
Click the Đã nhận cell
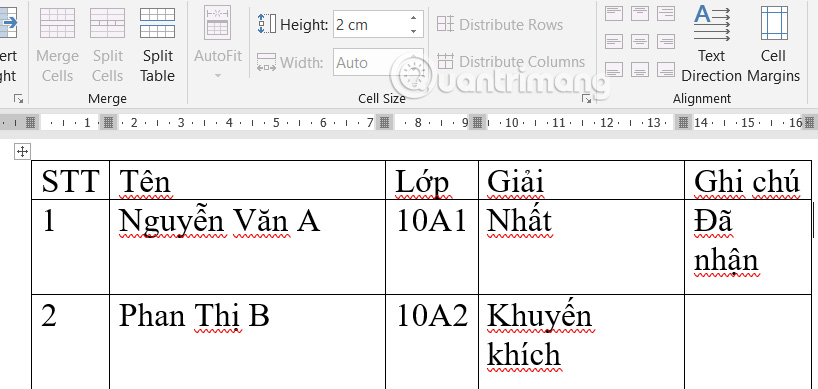[748, 247]
